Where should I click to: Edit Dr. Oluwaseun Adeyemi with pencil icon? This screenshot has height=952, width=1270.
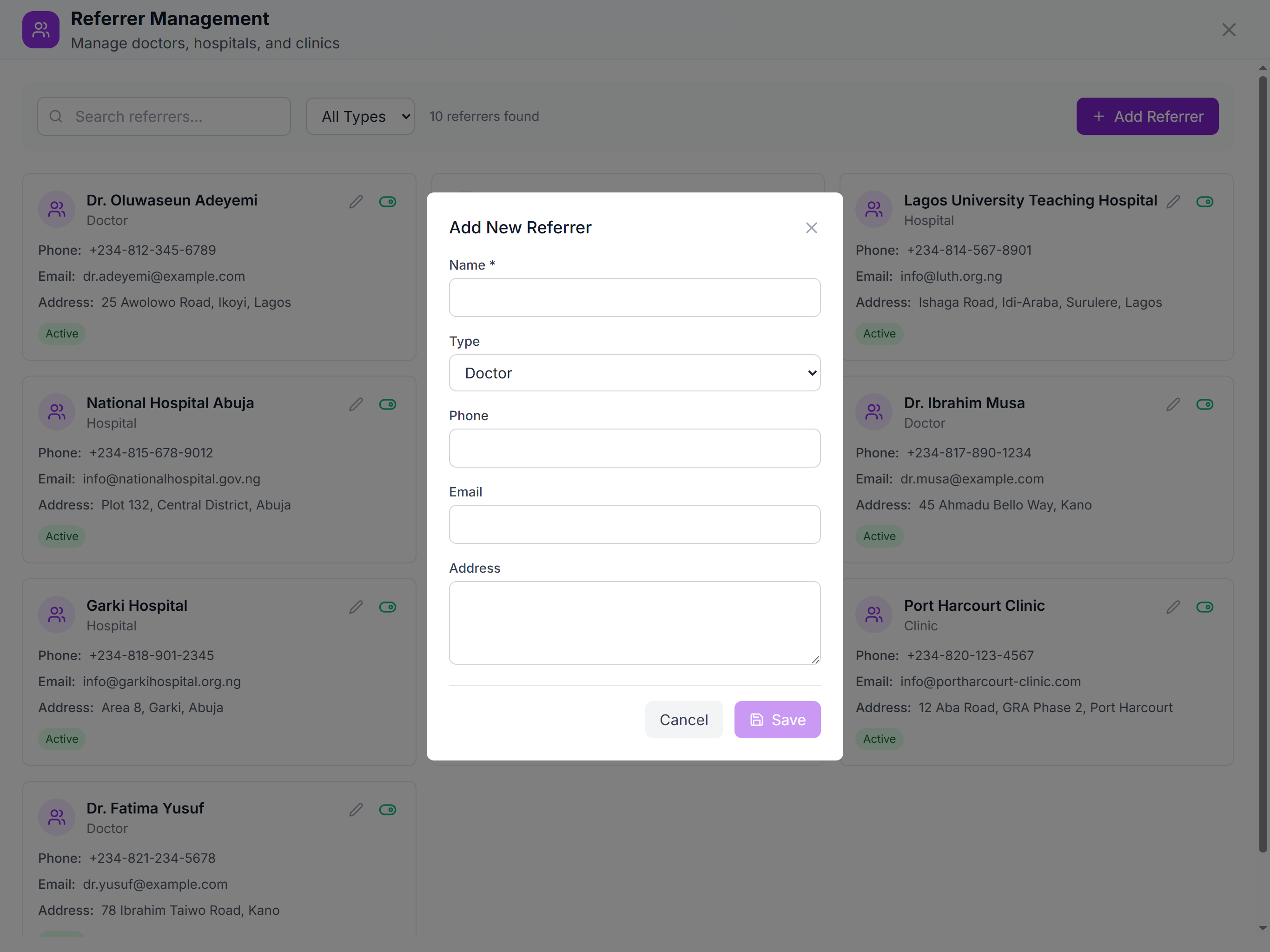tap(356, 202)
